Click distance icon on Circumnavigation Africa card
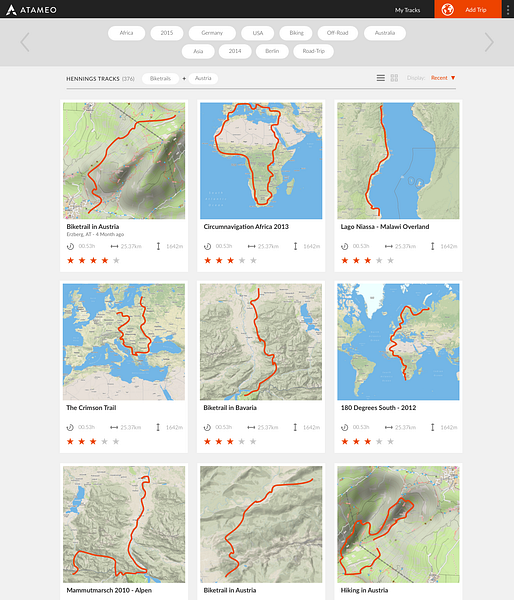Viewport: 514px width, 600px height. click(251, 246)
